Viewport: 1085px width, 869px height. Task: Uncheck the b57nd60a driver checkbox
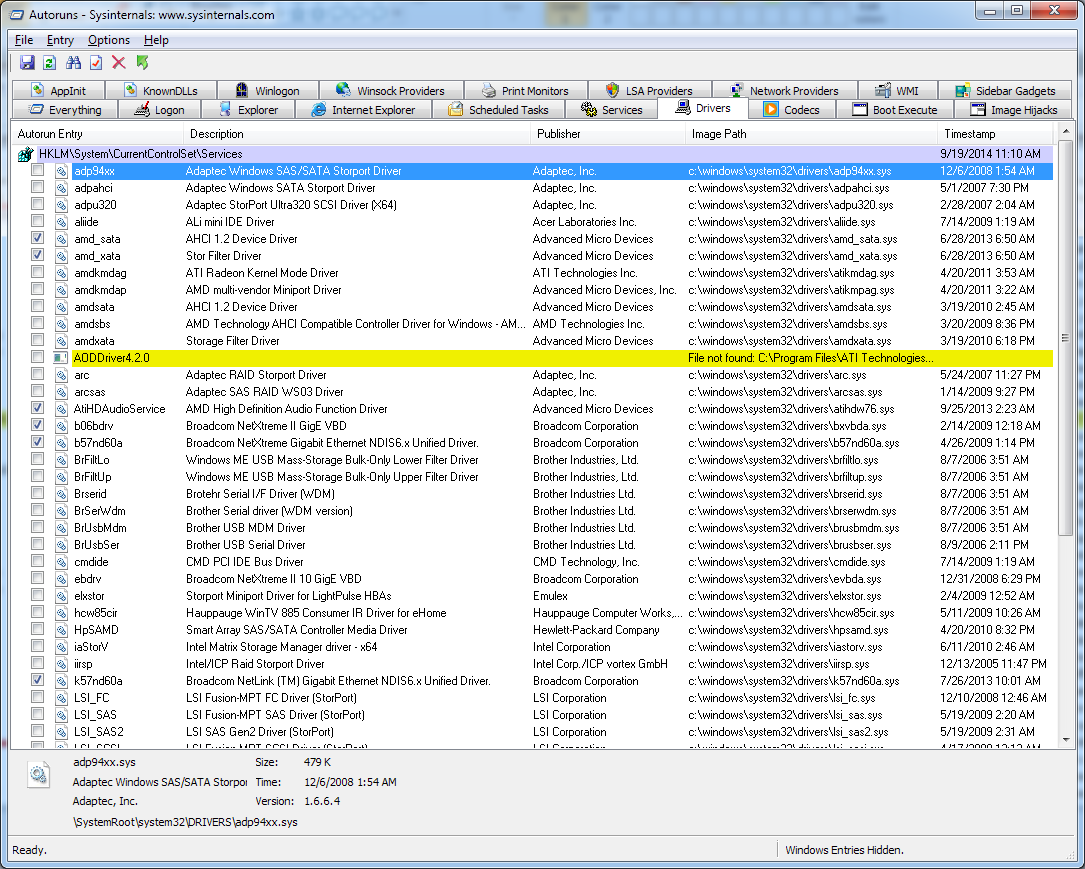tap(37, 442)
